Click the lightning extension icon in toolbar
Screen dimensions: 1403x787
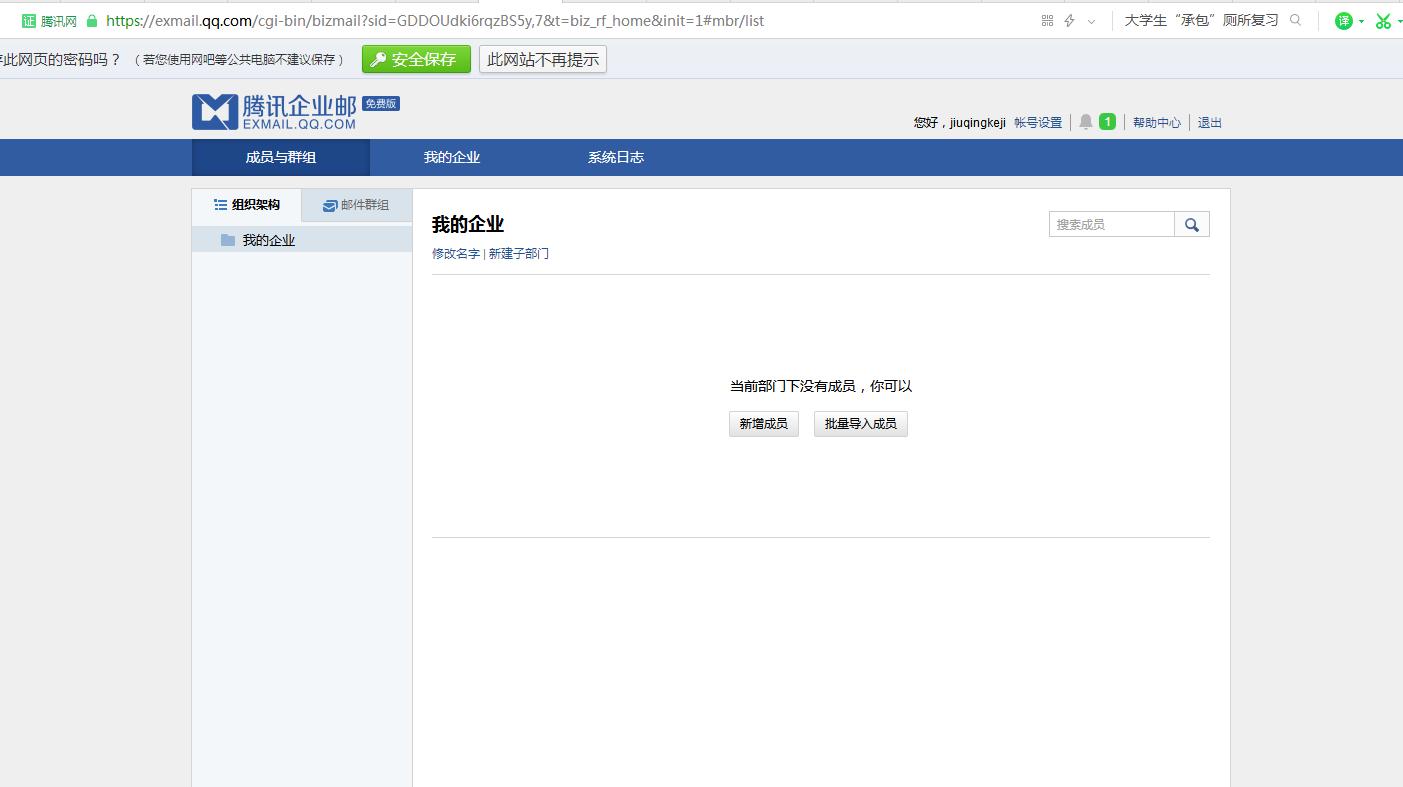[x=1068, y=20]
